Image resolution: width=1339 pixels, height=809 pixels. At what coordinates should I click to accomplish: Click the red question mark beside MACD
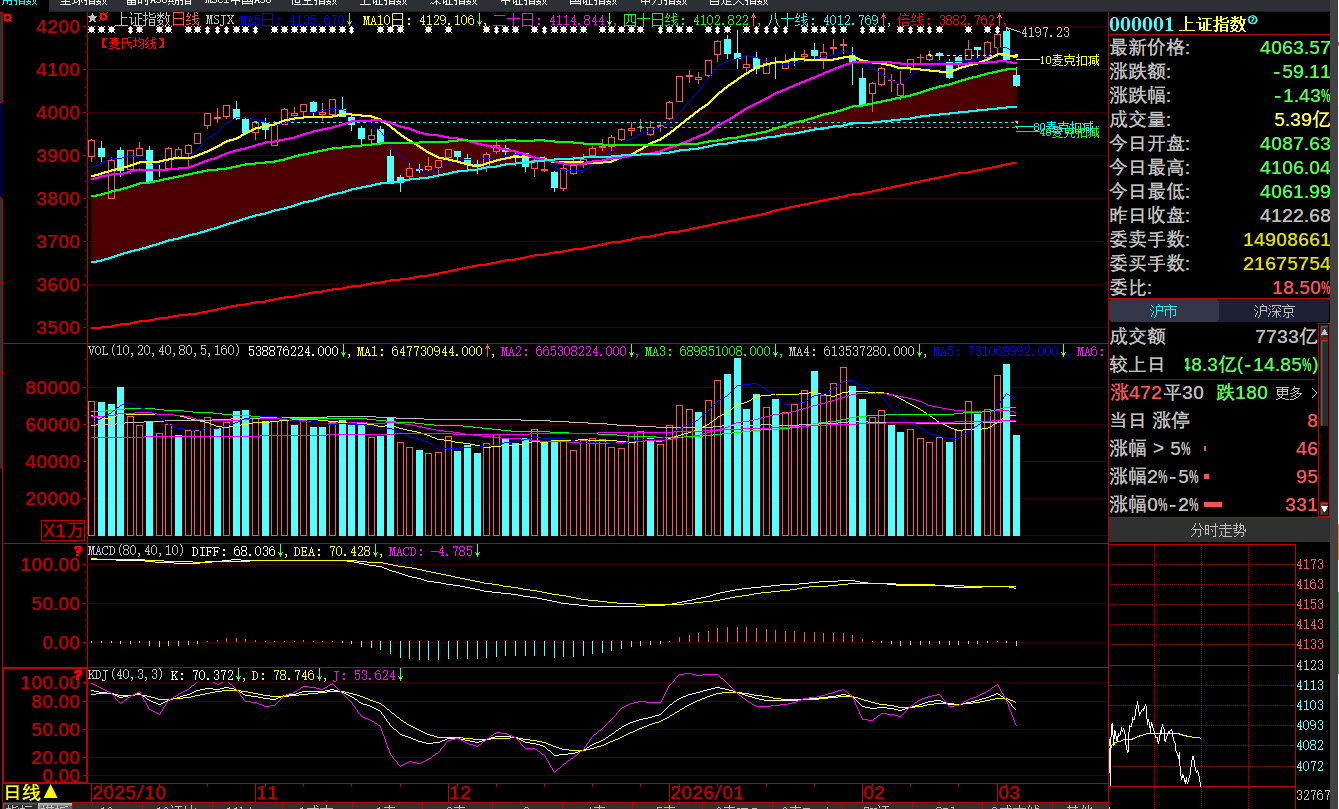tap(77, 552)
